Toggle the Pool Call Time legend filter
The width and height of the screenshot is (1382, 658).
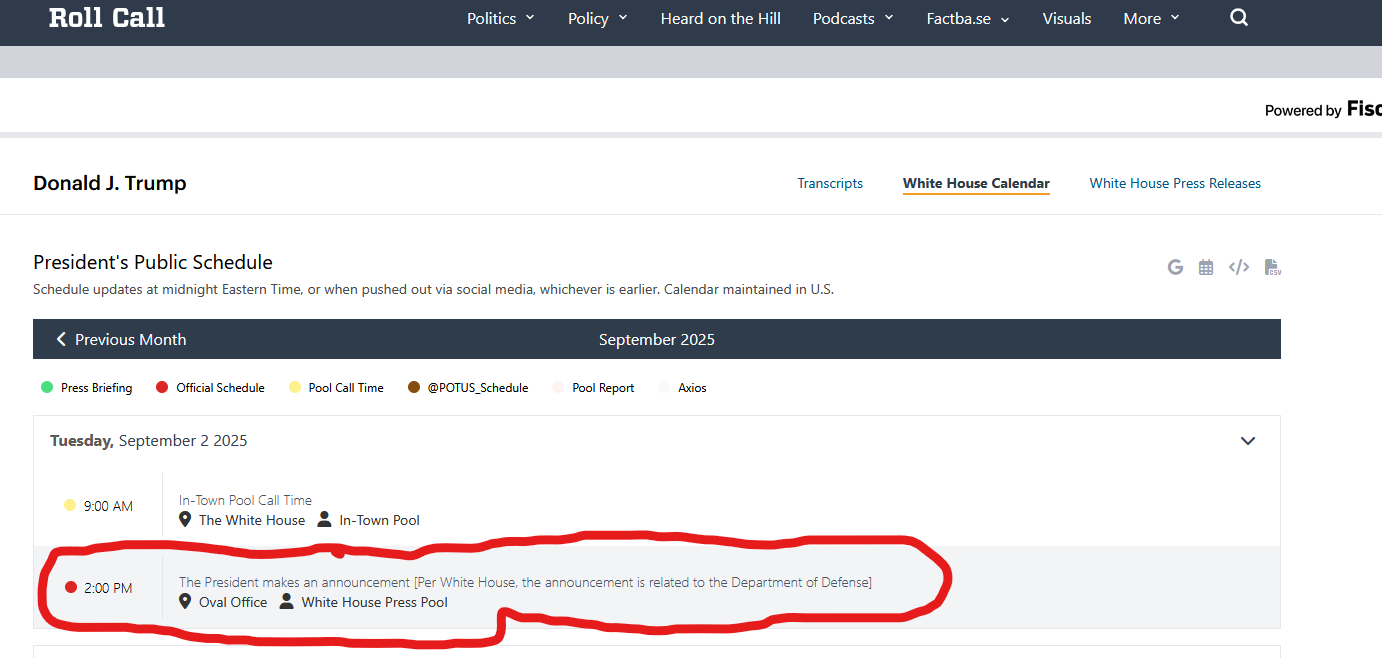coord(336,388)
